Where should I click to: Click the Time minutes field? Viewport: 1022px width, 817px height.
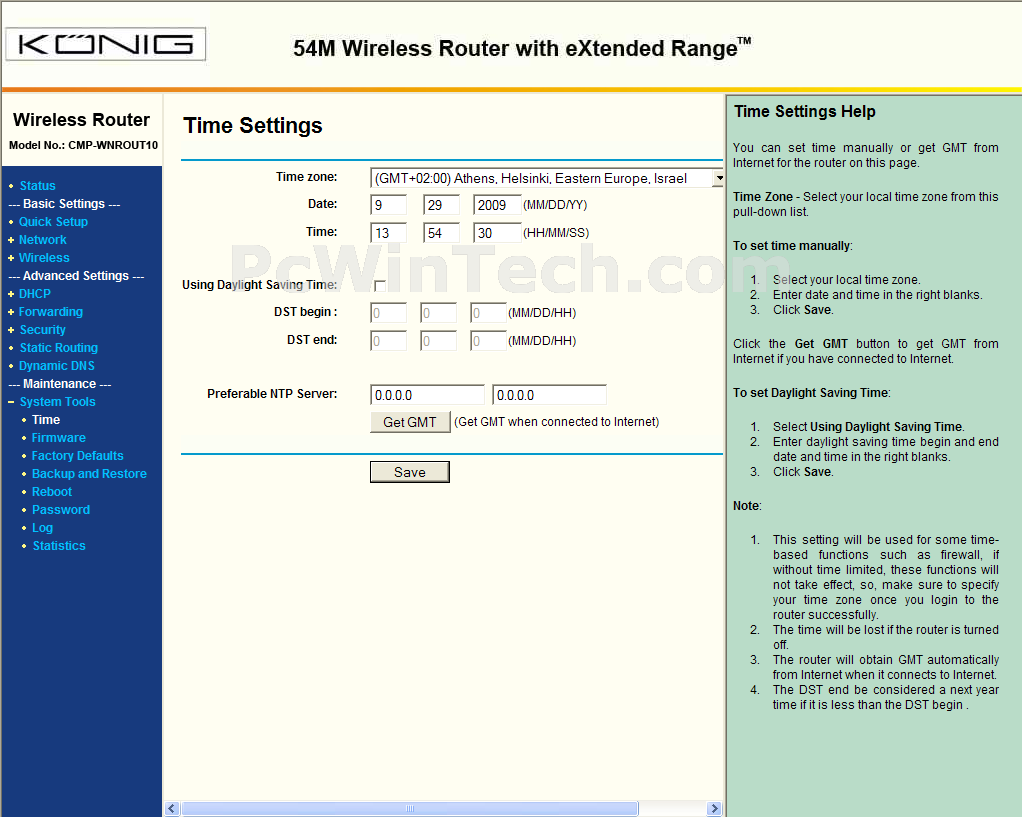click(441, 233)
